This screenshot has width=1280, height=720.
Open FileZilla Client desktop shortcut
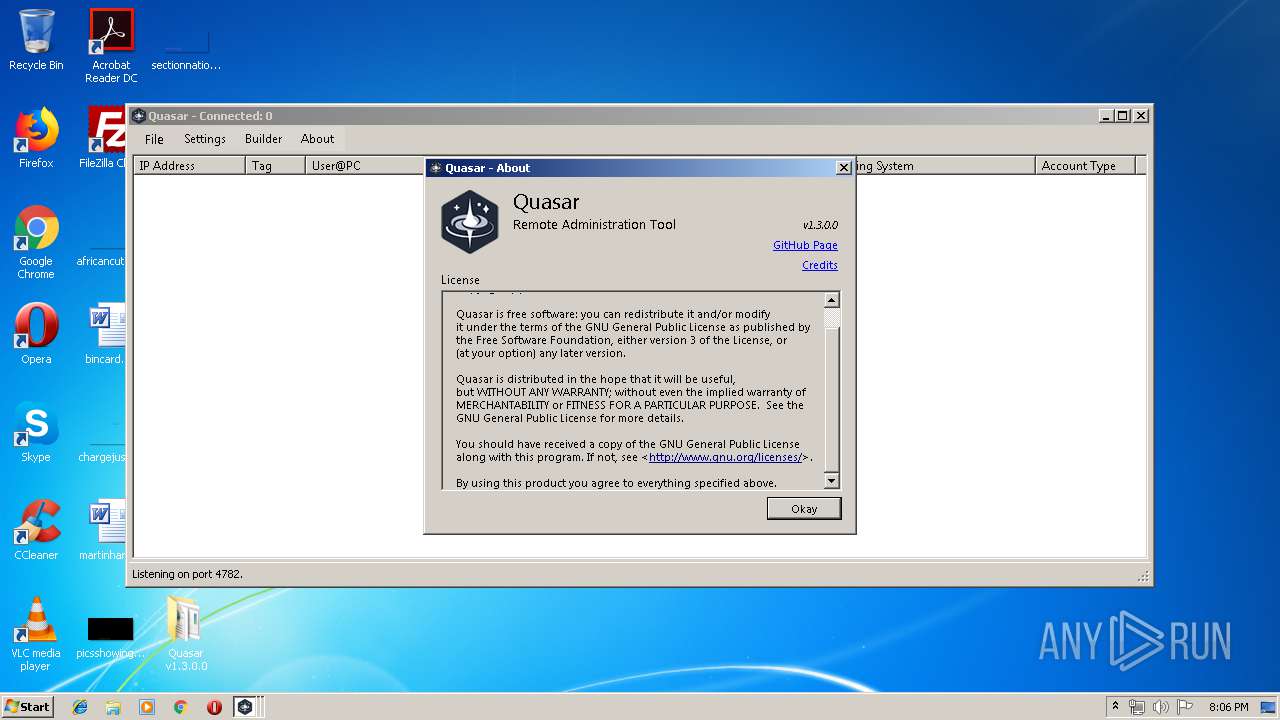point(104,138)
